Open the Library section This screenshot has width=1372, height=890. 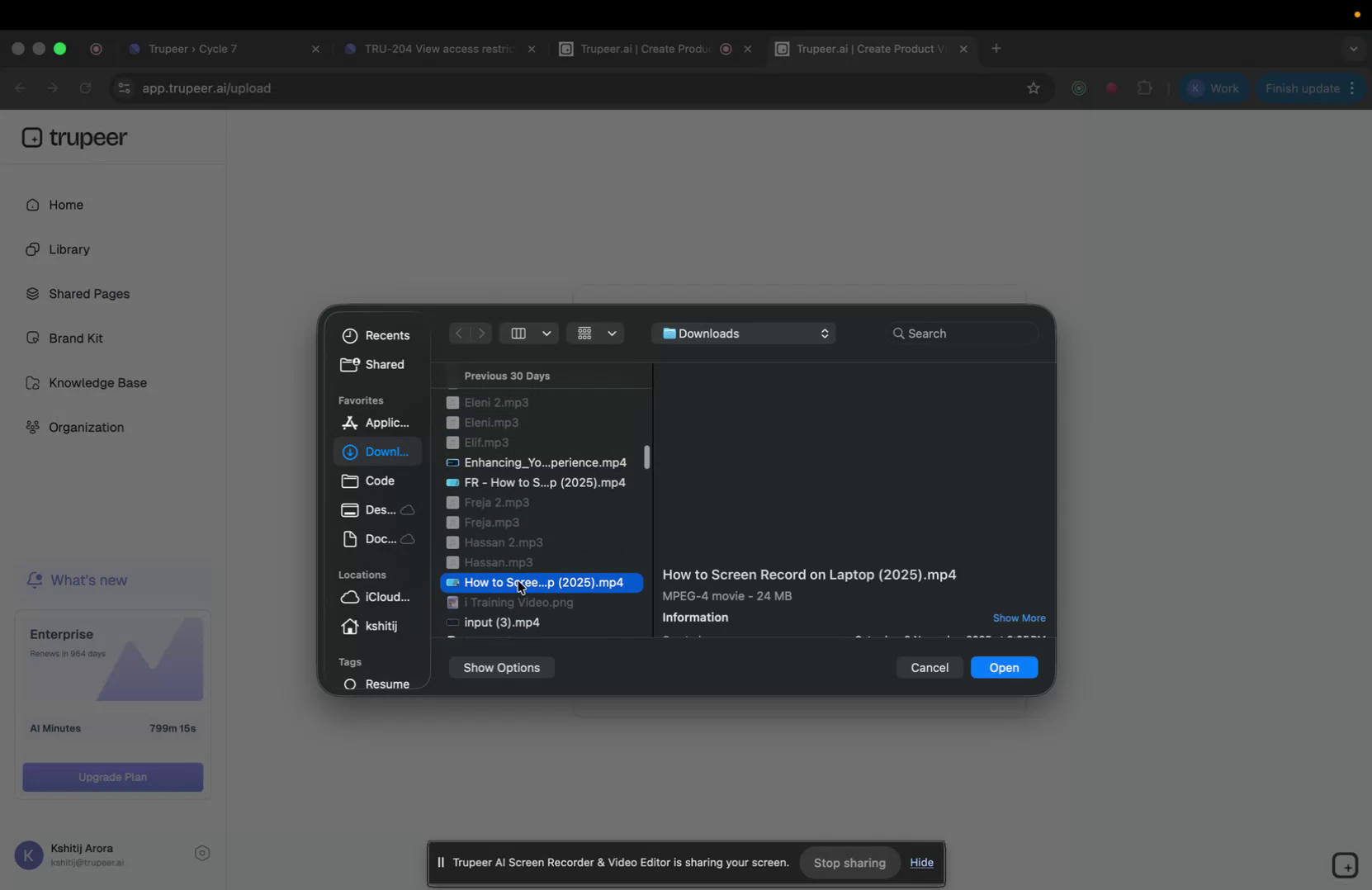68,249
